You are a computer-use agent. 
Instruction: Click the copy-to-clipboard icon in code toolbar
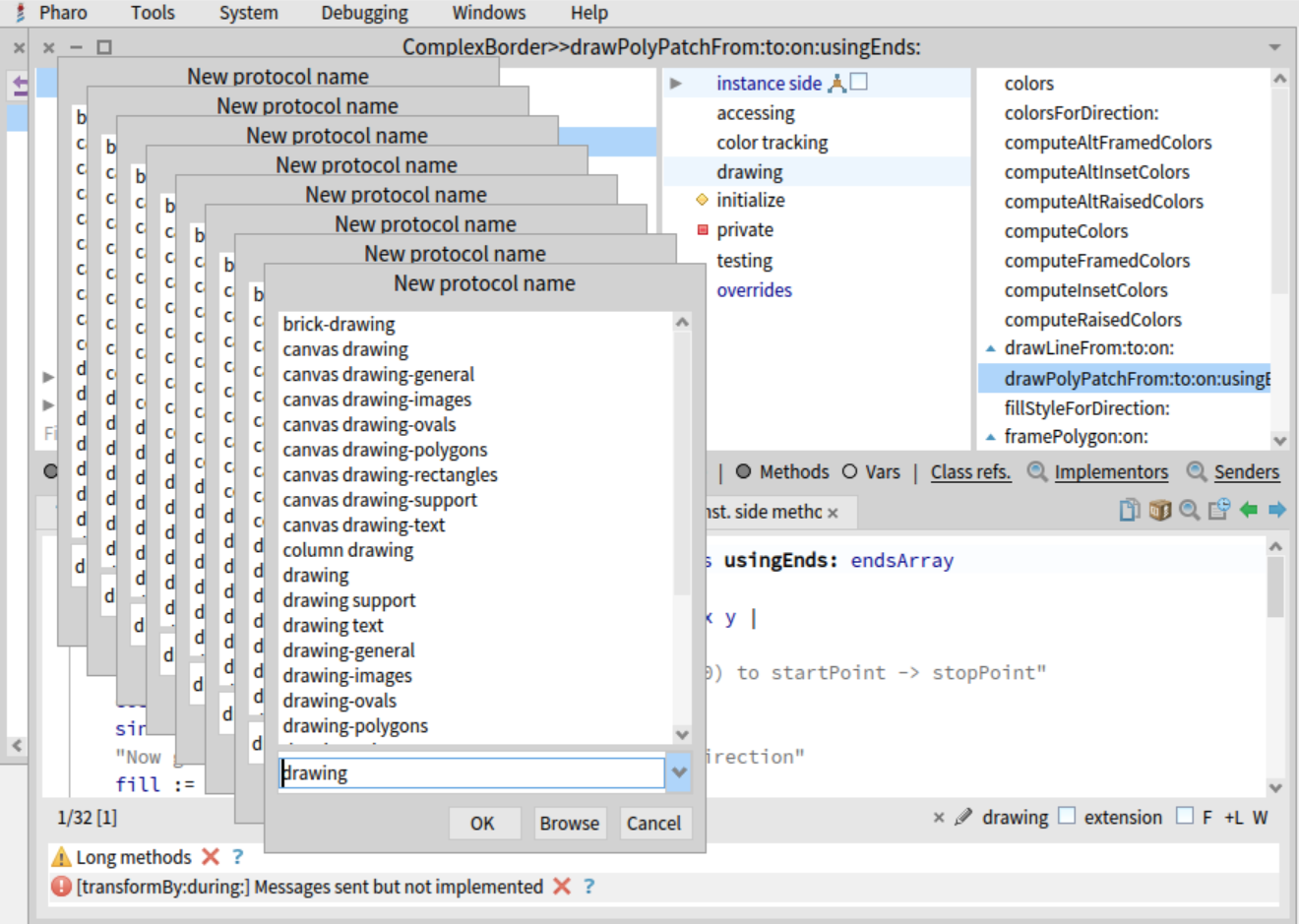pos(1130,509)
